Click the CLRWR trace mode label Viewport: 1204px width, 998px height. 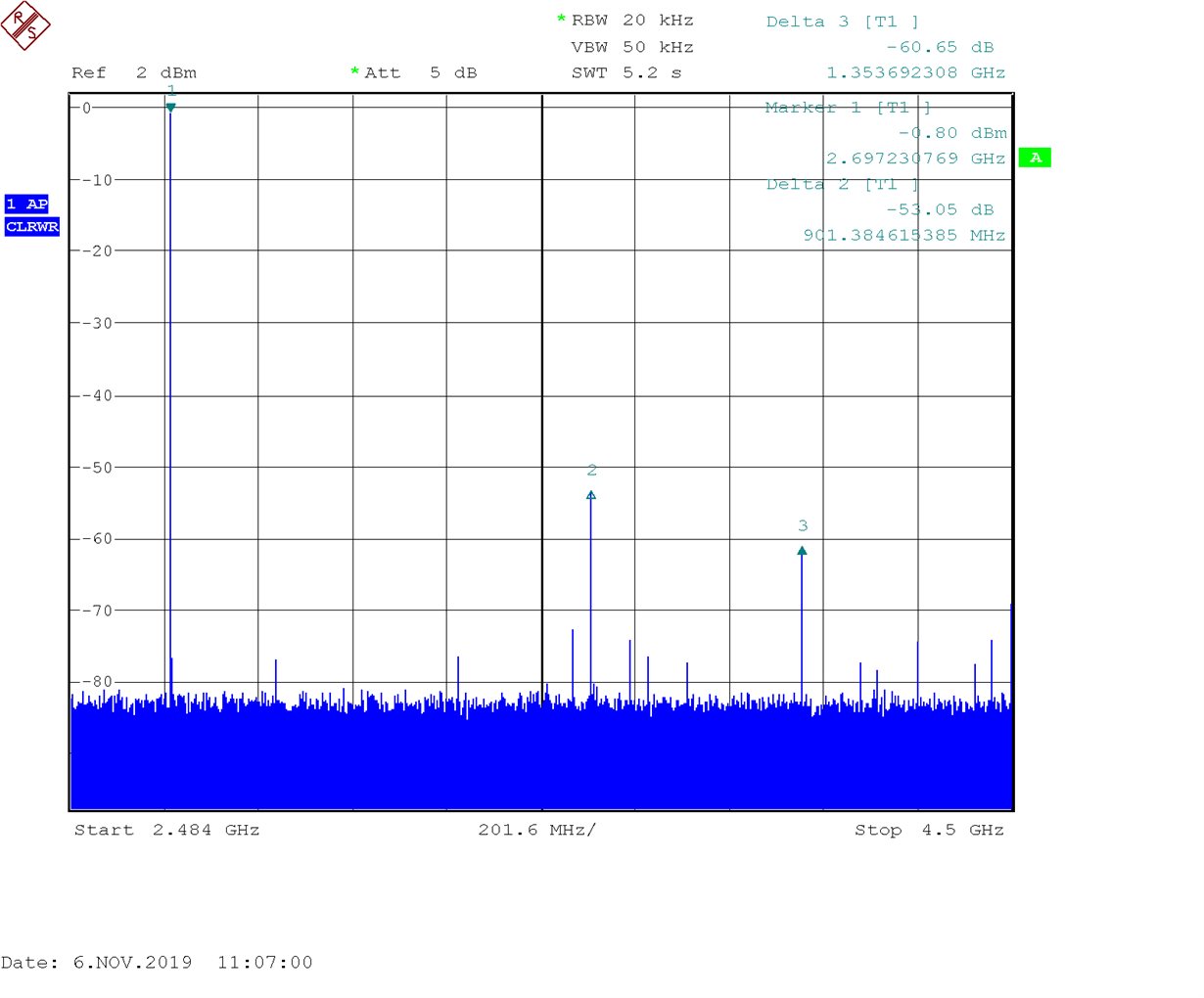[x=32, y=227]
